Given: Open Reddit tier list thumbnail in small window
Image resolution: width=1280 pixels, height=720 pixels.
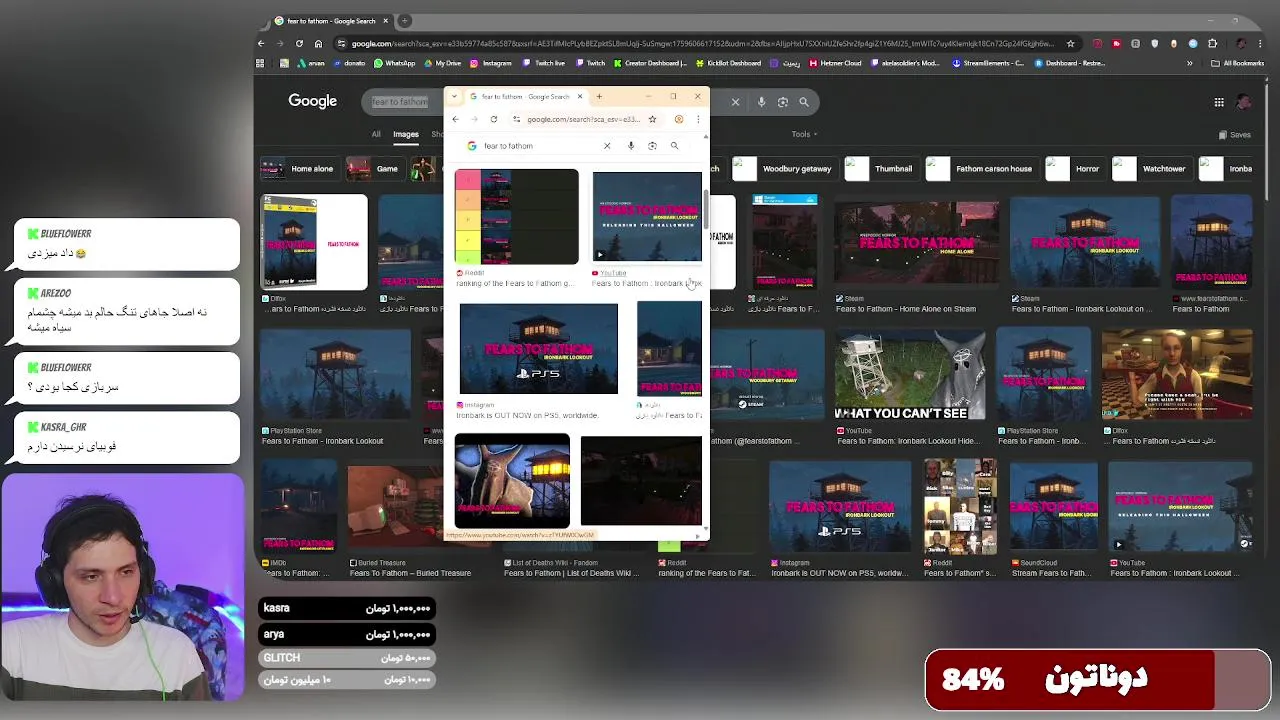Looking at the screenshot, I should point(516,217).
